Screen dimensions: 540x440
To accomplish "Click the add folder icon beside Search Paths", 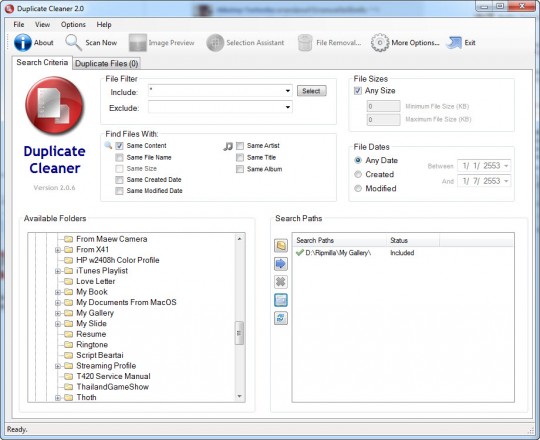I will (x=281, y=246).
